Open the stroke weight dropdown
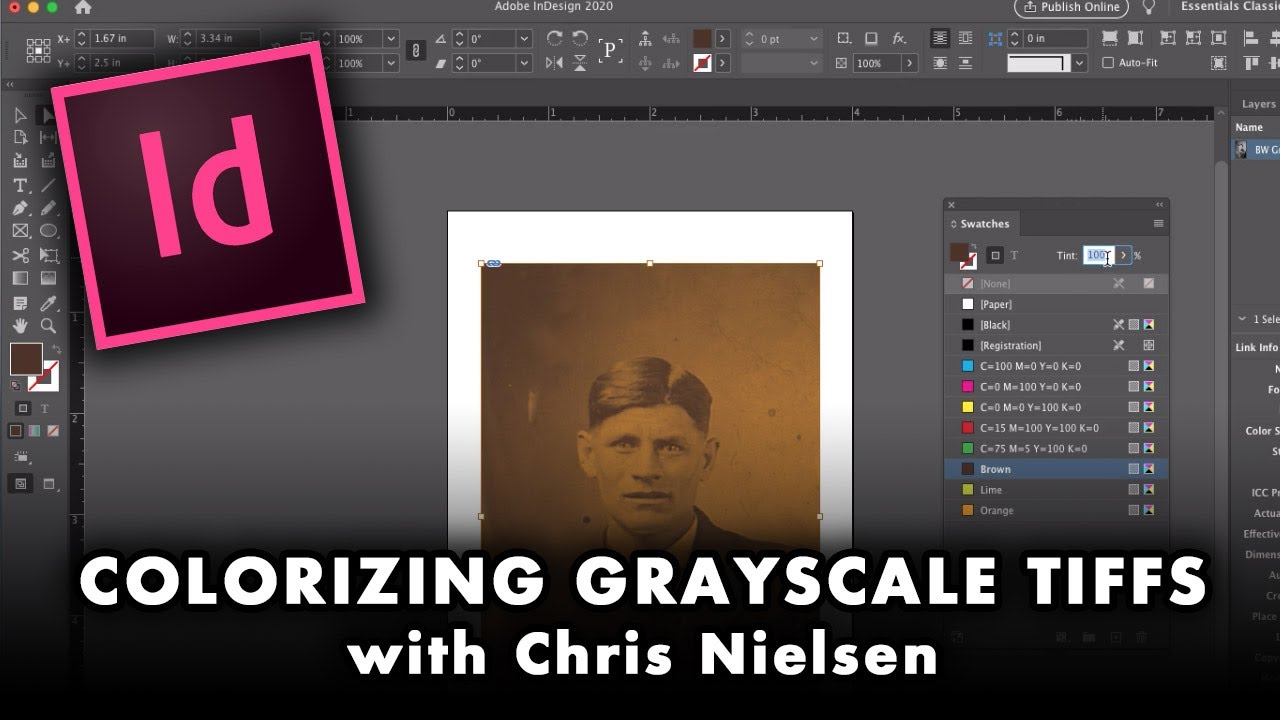The height and width of the screenshot is (720, 1280). click(815, 39)
